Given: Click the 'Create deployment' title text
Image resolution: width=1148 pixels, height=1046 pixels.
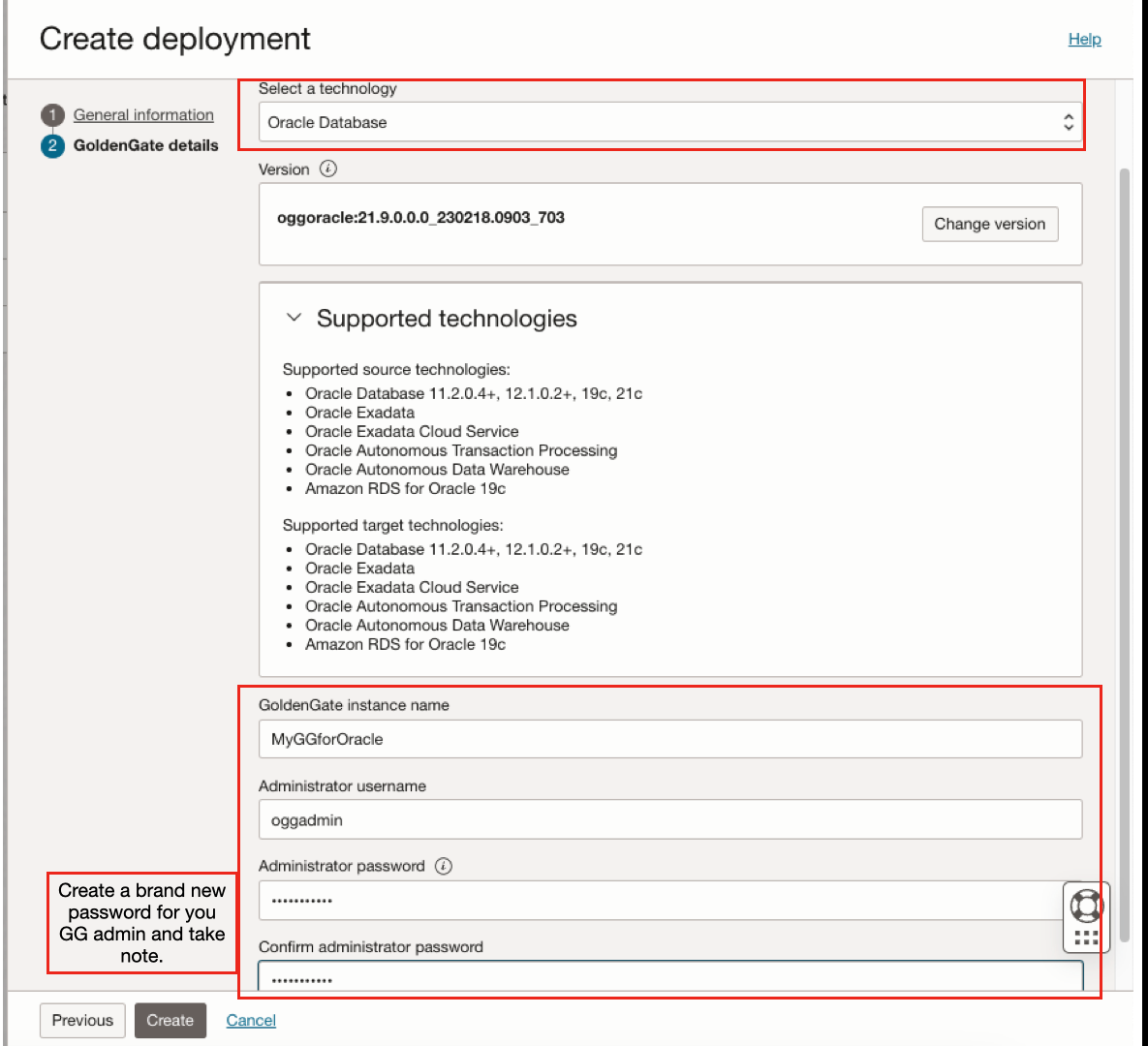Looking at the screenshot, I should coord(175,39).
